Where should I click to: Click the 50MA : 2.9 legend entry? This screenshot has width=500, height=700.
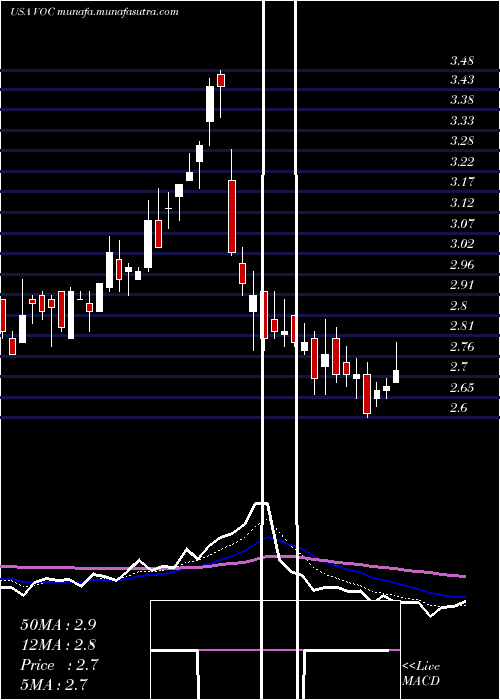pyautogui.click(x=58, y=625)
